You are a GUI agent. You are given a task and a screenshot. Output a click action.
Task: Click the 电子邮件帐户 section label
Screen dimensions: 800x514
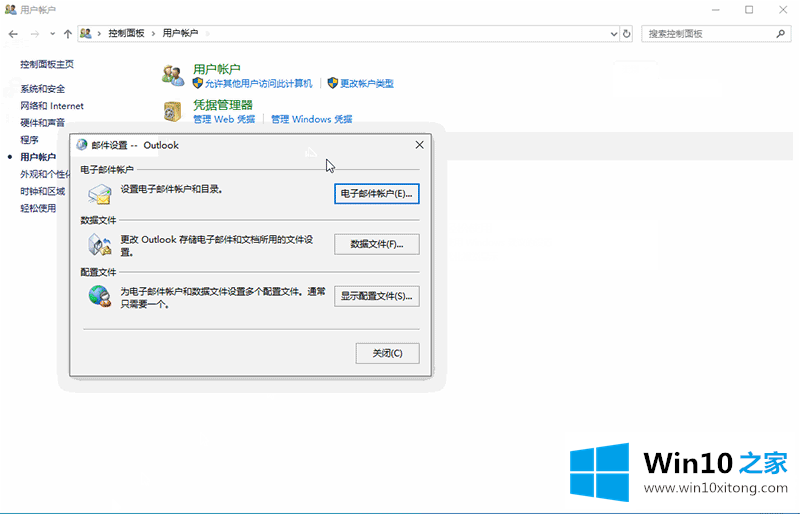[107, 169]
